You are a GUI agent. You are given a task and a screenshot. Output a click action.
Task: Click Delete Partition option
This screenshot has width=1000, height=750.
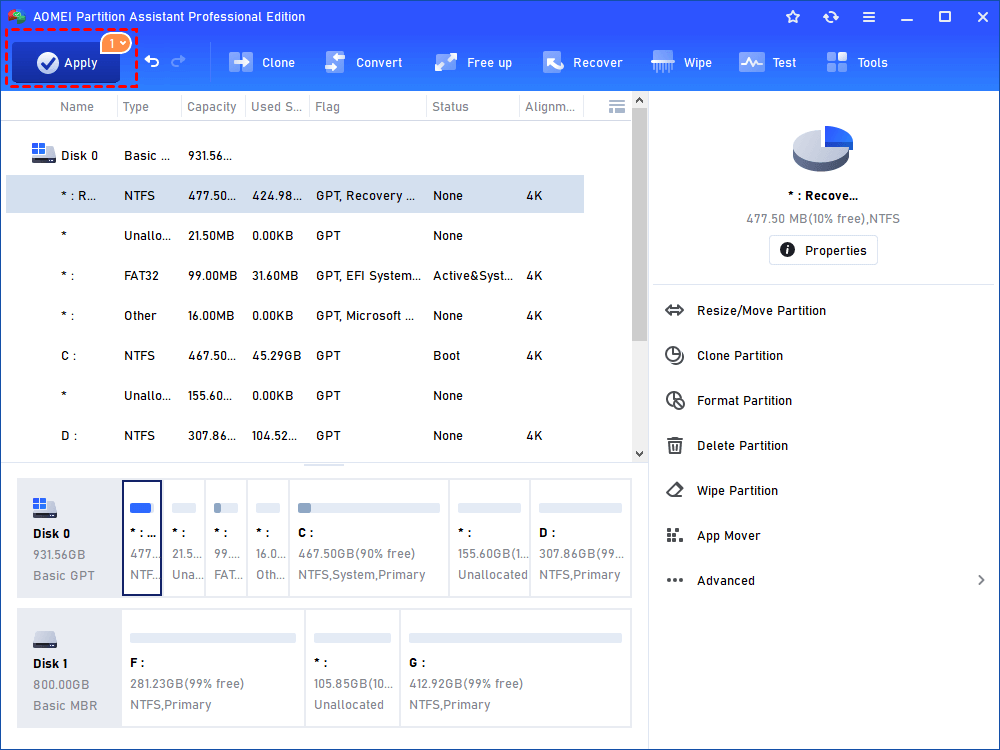point(742,445)
